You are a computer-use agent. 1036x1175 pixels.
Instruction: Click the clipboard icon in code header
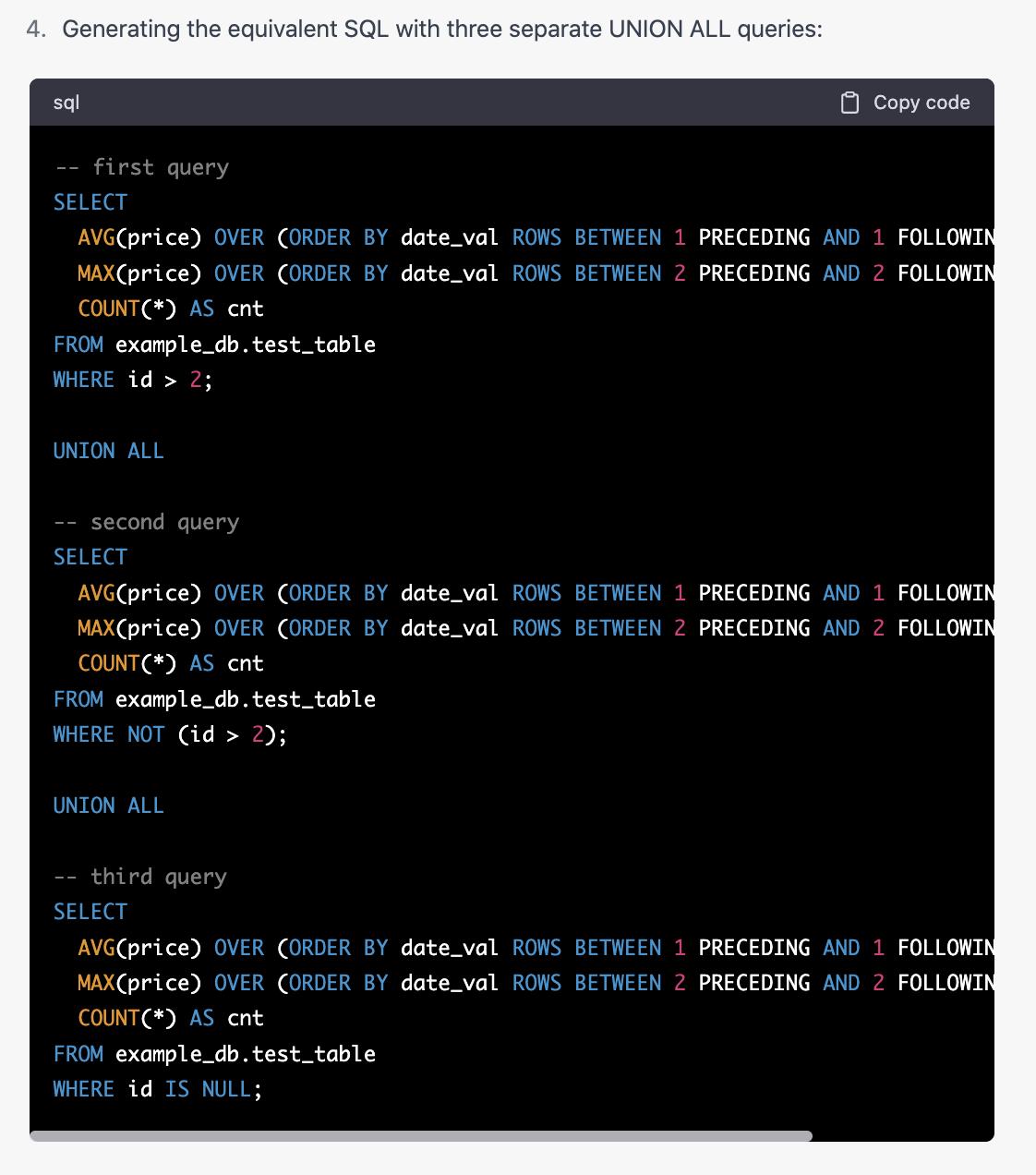(x=849, y=103)
